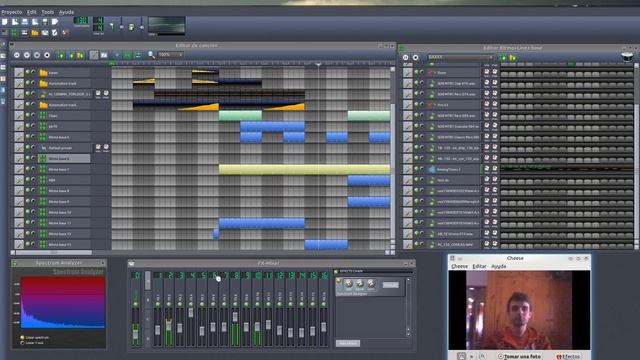Solo the Ritmo base 11 track
Viewport: 640px width, 360px height.
pyautogui.click(x=33, y=223)
